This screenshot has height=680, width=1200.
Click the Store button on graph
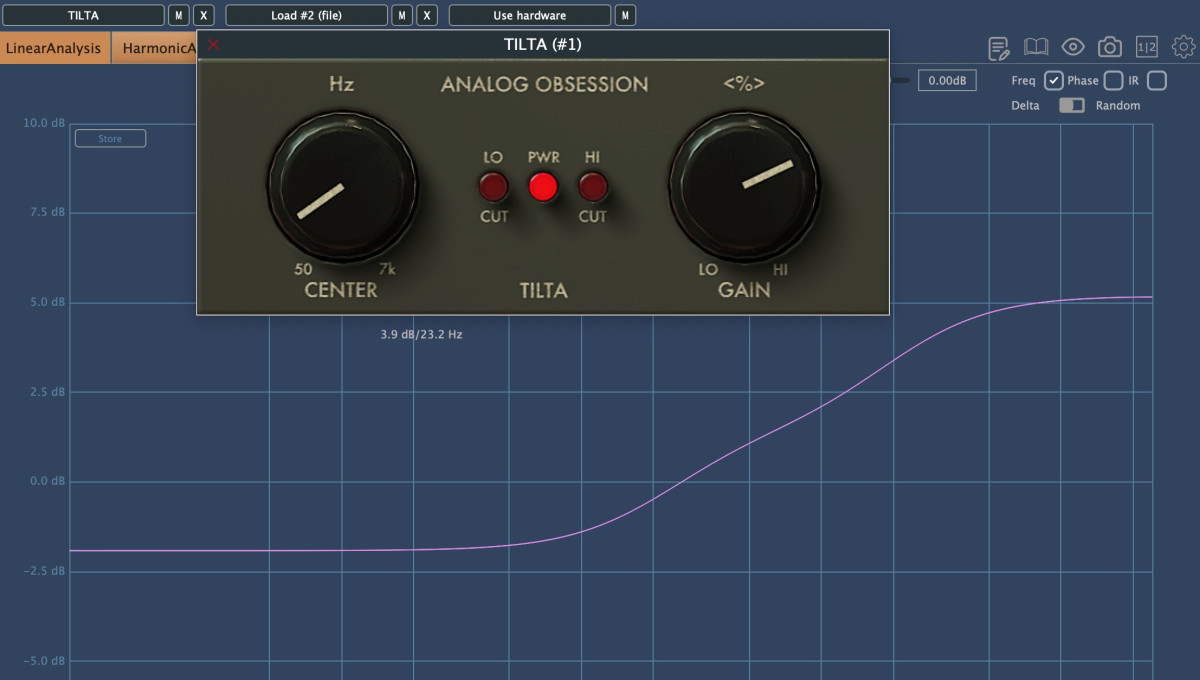pyautogui.click(x=110, y=139)
